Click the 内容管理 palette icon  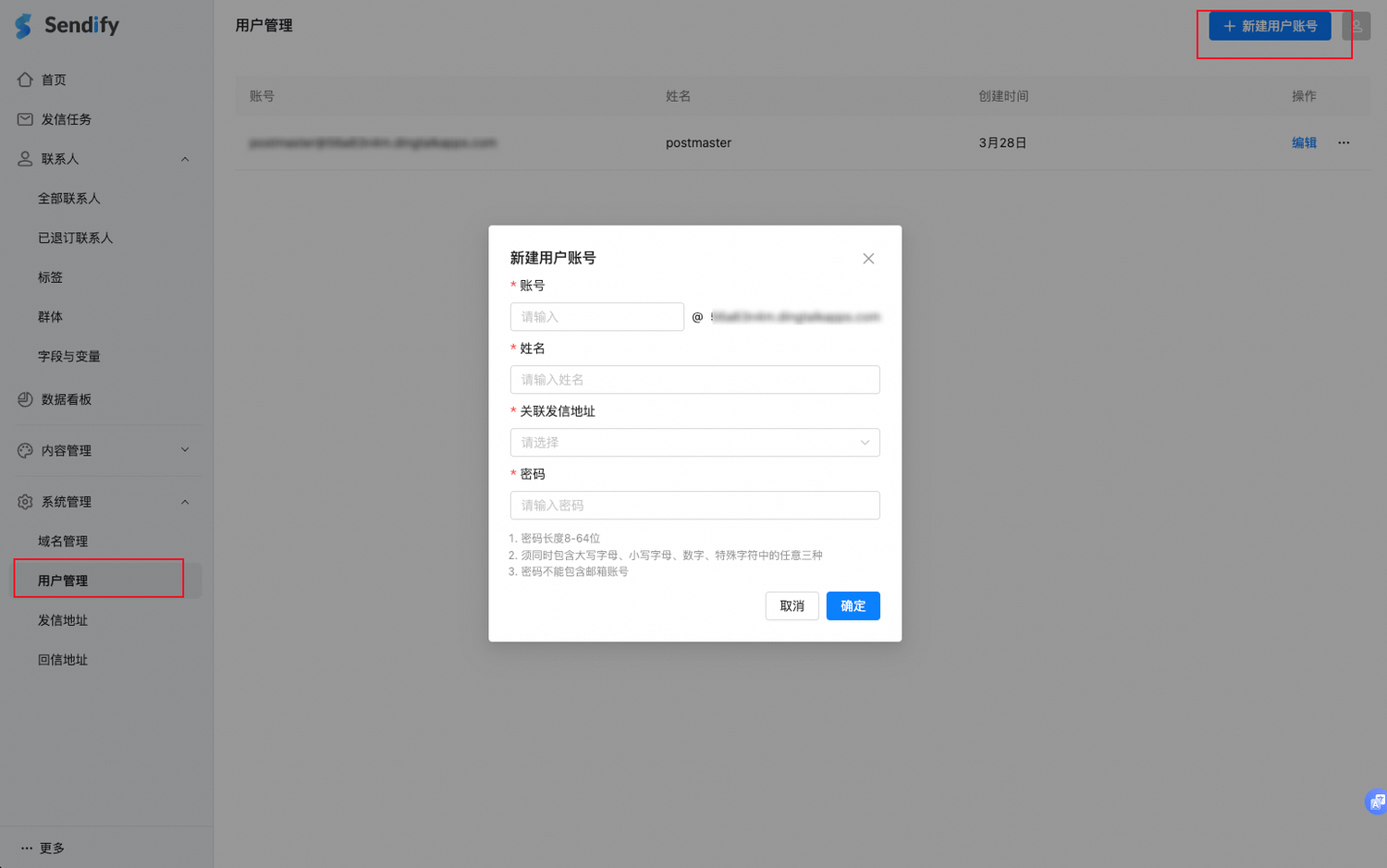click(x=25, y=450)
